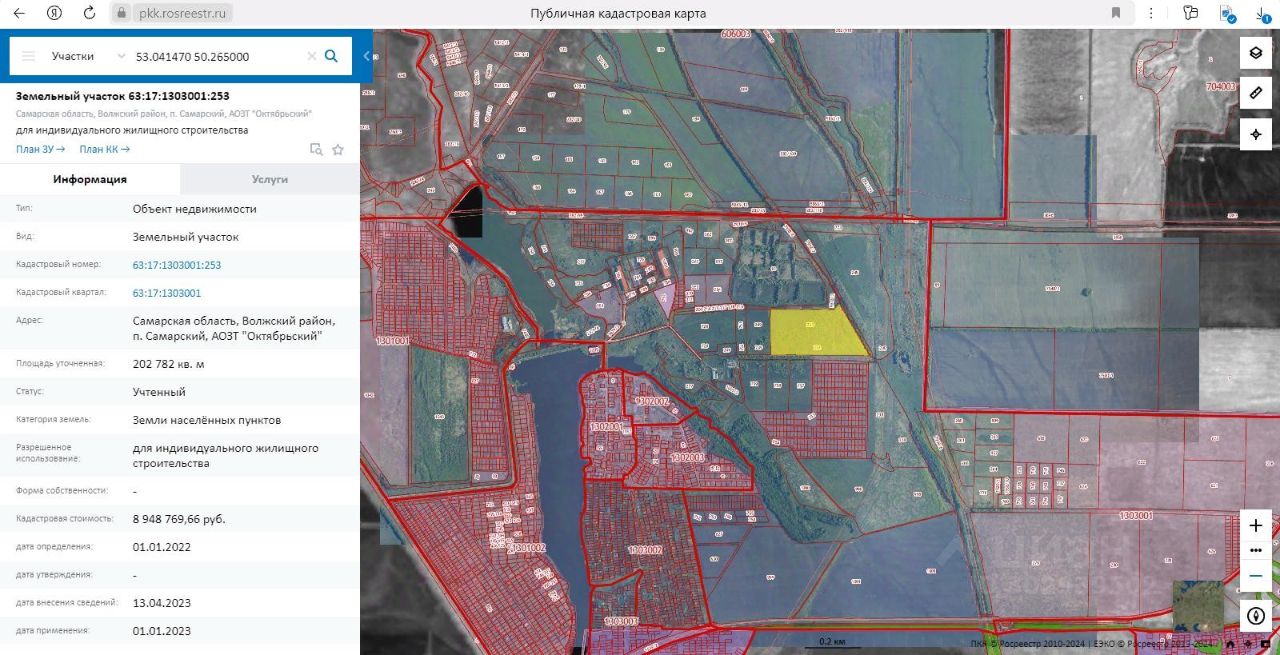
Task: Zoom in with the plus button
Action: point(1256,525)
